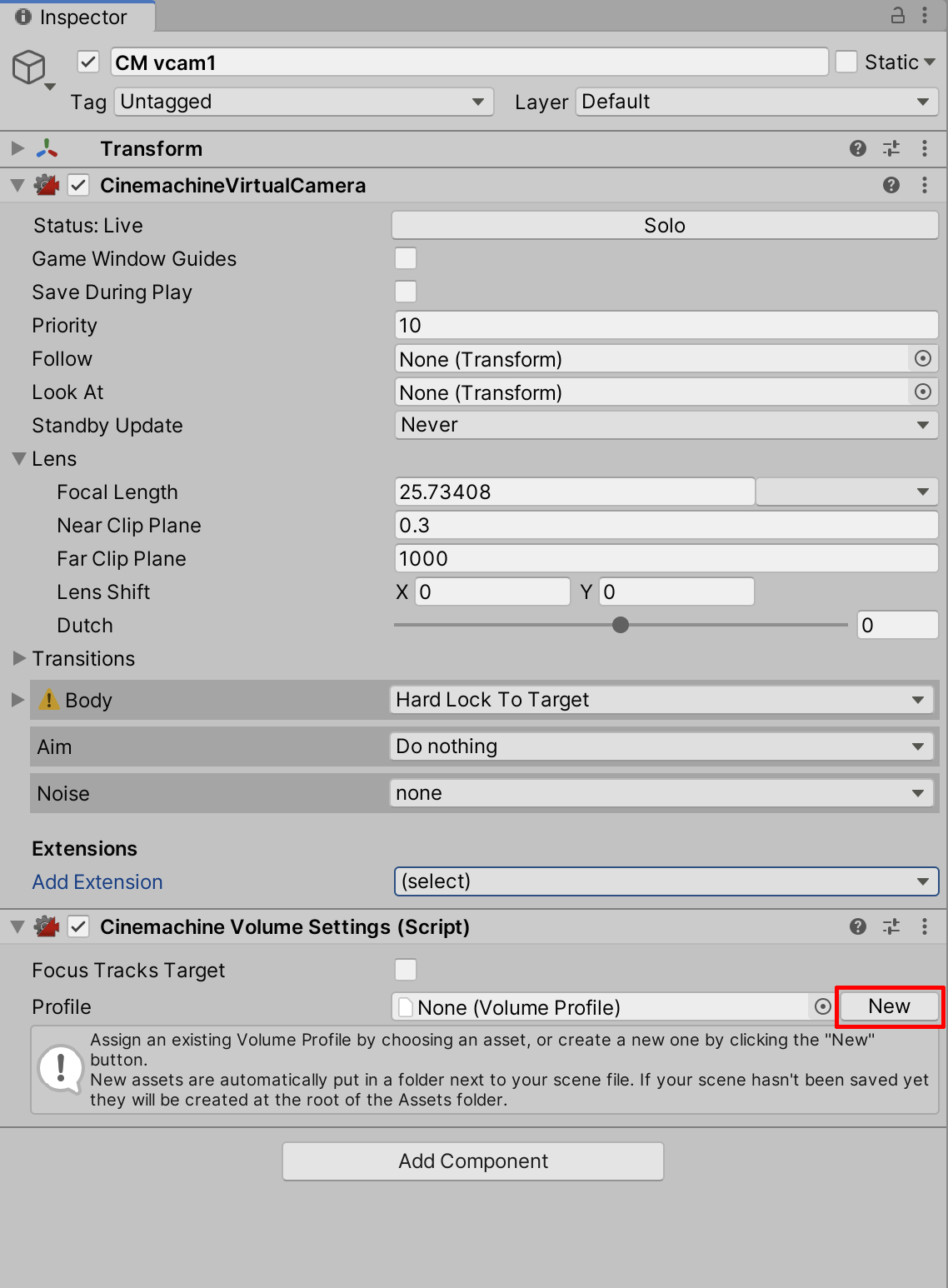
Task: Enable Save During Play checkbox
Action: click(406, 292)
